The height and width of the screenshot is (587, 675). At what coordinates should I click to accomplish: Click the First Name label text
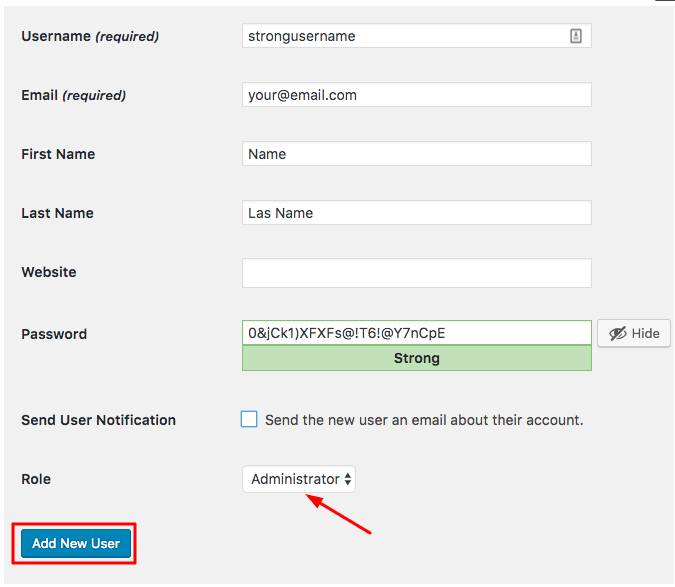[x=58, y=155]
